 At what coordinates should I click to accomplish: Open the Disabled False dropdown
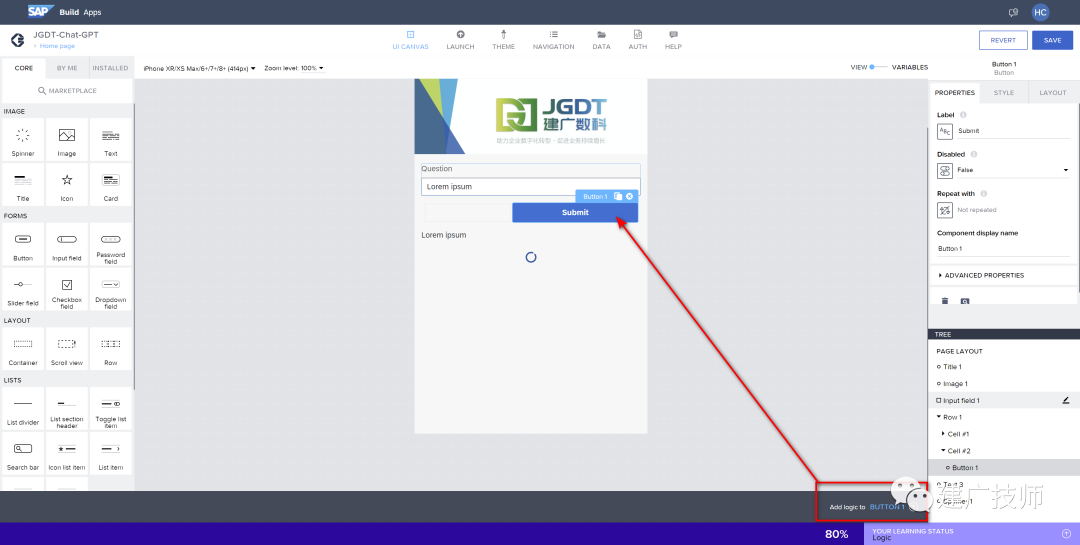(x=1013, y=170)
